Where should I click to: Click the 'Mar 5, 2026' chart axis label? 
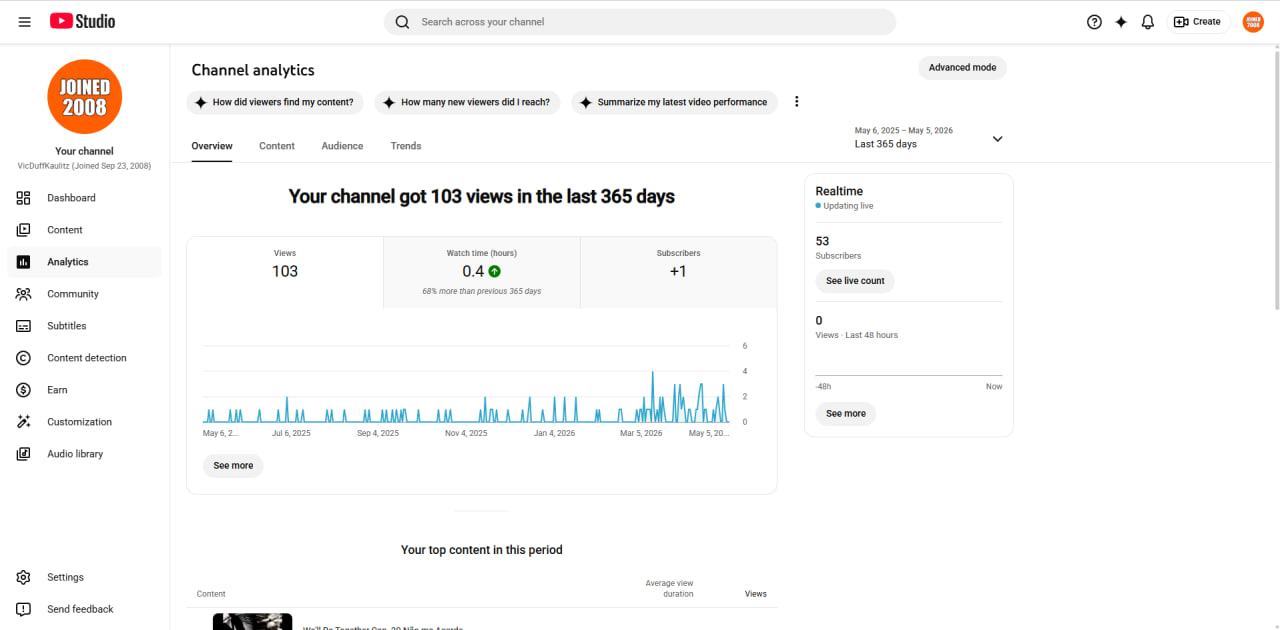click(641, 434)
